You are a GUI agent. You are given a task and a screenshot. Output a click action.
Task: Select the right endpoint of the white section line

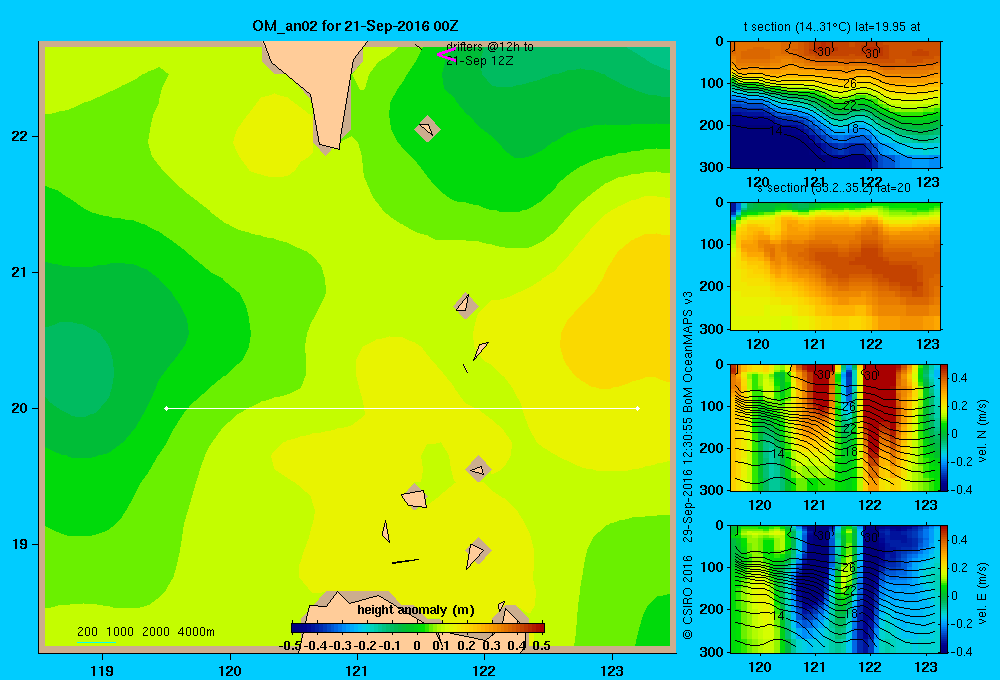pyautogui.click(x=638, y=408)
